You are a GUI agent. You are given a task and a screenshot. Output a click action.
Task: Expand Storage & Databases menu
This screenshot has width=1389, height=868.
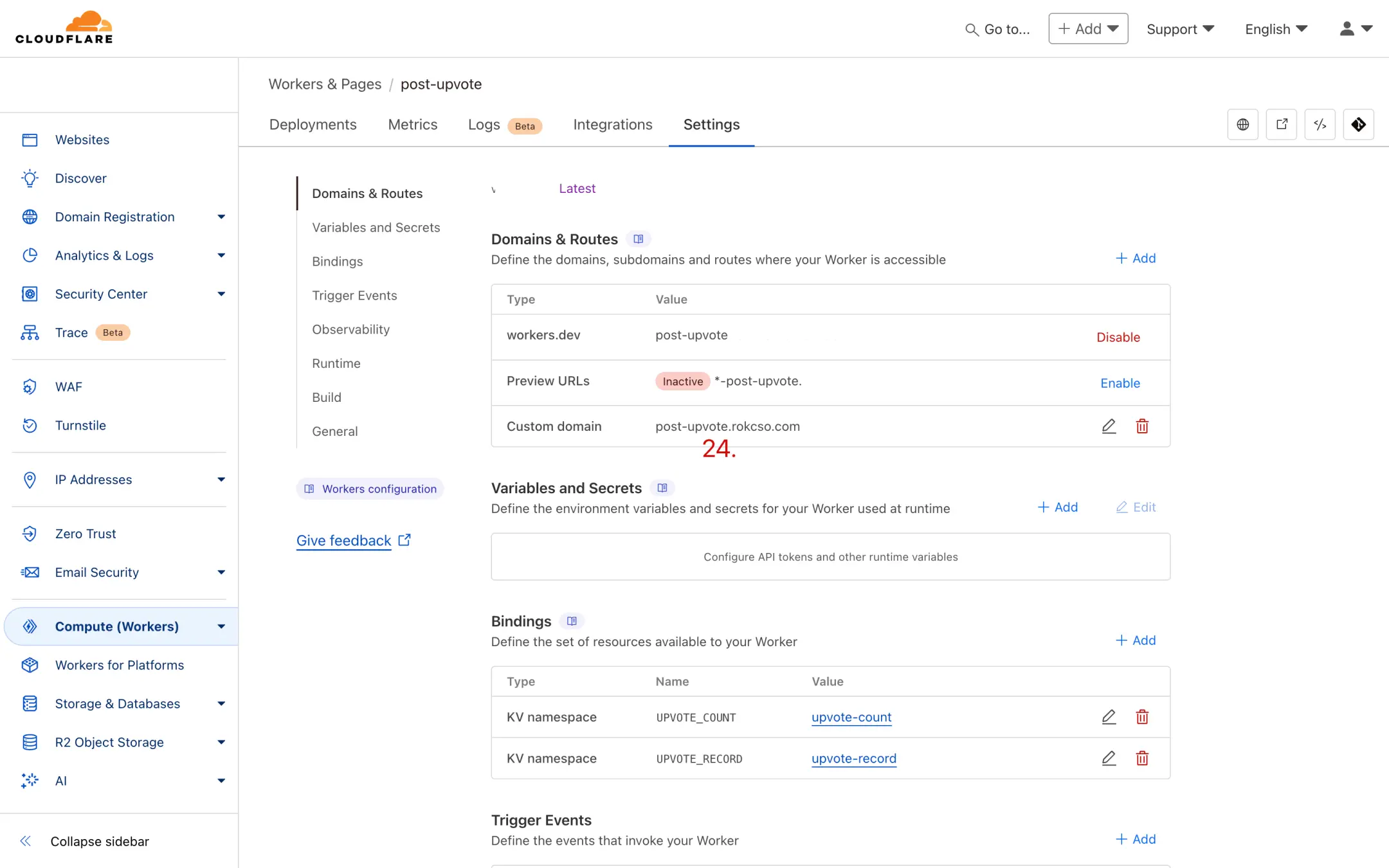click(x=221, y=703)
